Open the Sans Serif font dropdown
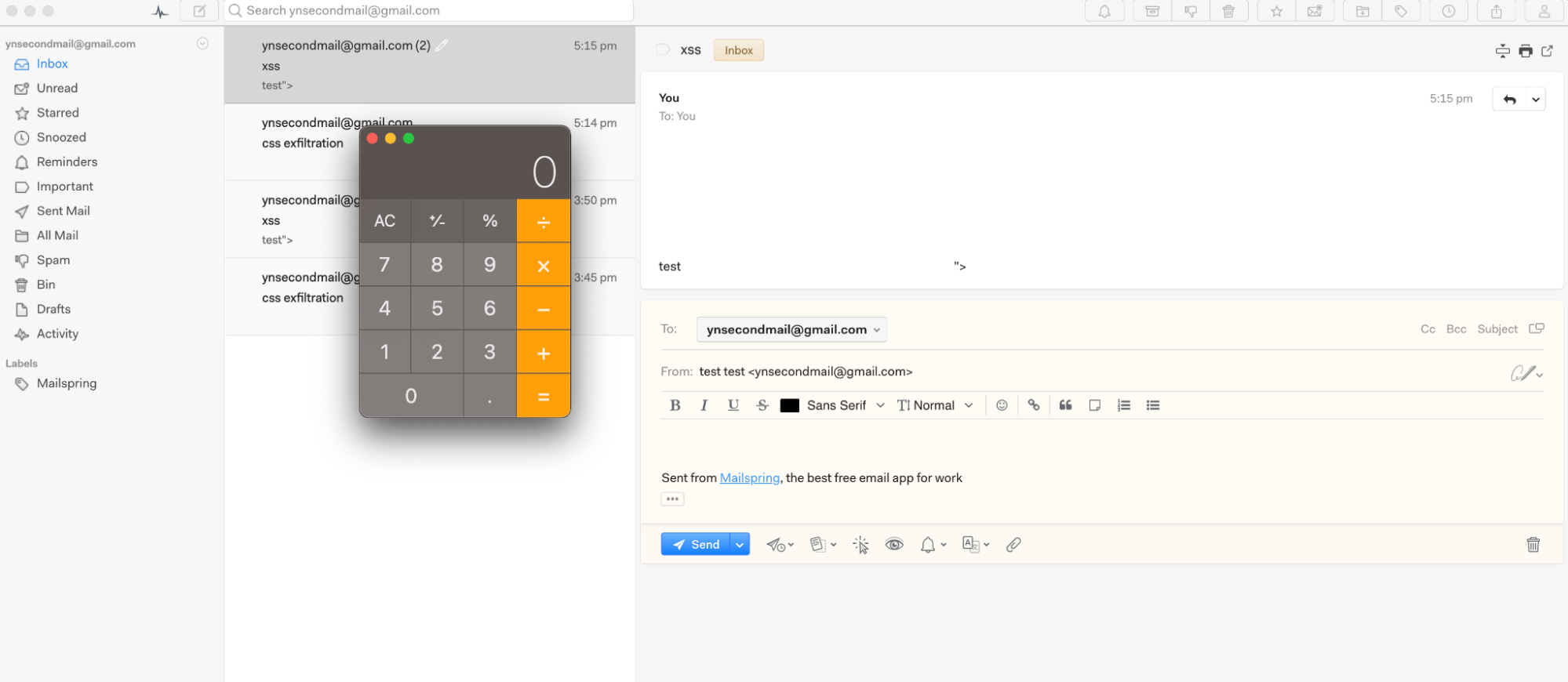The height and width of the screenshot is (682, 1568). (845, 405)
